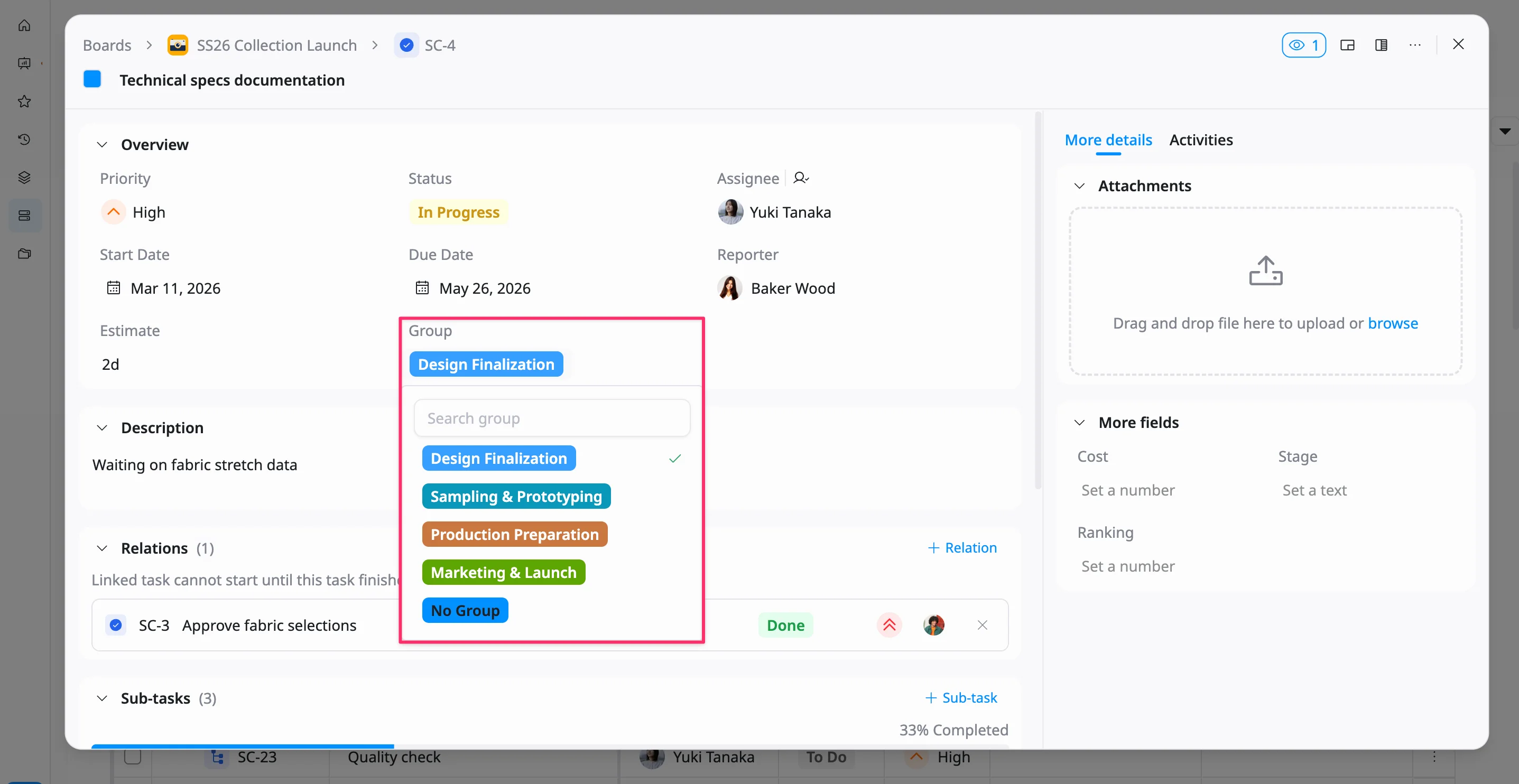Open the presentation board icon in sidebar
The height and width of the screenshot is (784, 1519).
point(24,63)
